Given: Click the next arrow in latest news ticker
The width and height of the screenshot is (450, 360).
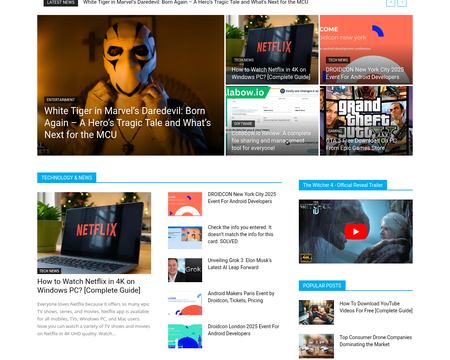Looking at the screenshot, I should pos(402,3).
